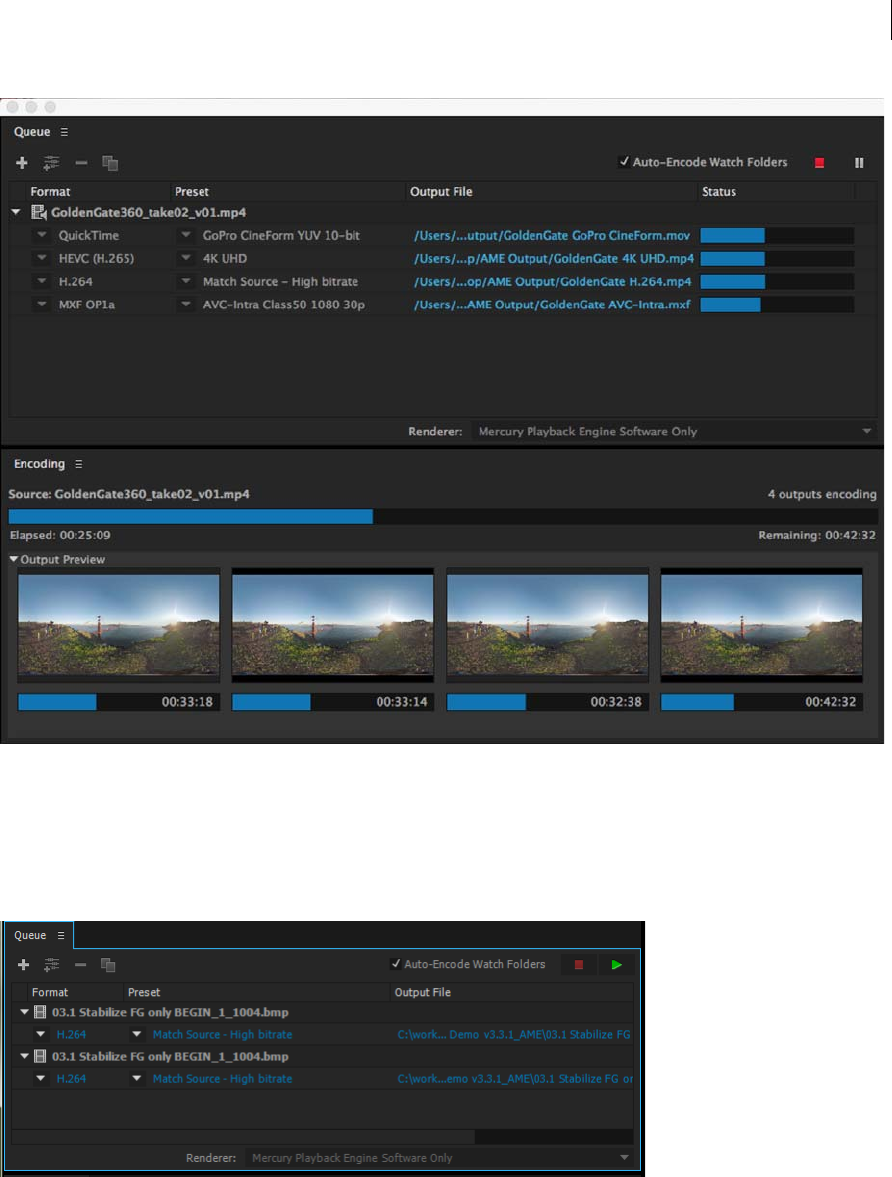This screenshot has height=1177, width=892.
Task: Open the format dropdown for MXF OP1a
Action: tap(42, 304)
